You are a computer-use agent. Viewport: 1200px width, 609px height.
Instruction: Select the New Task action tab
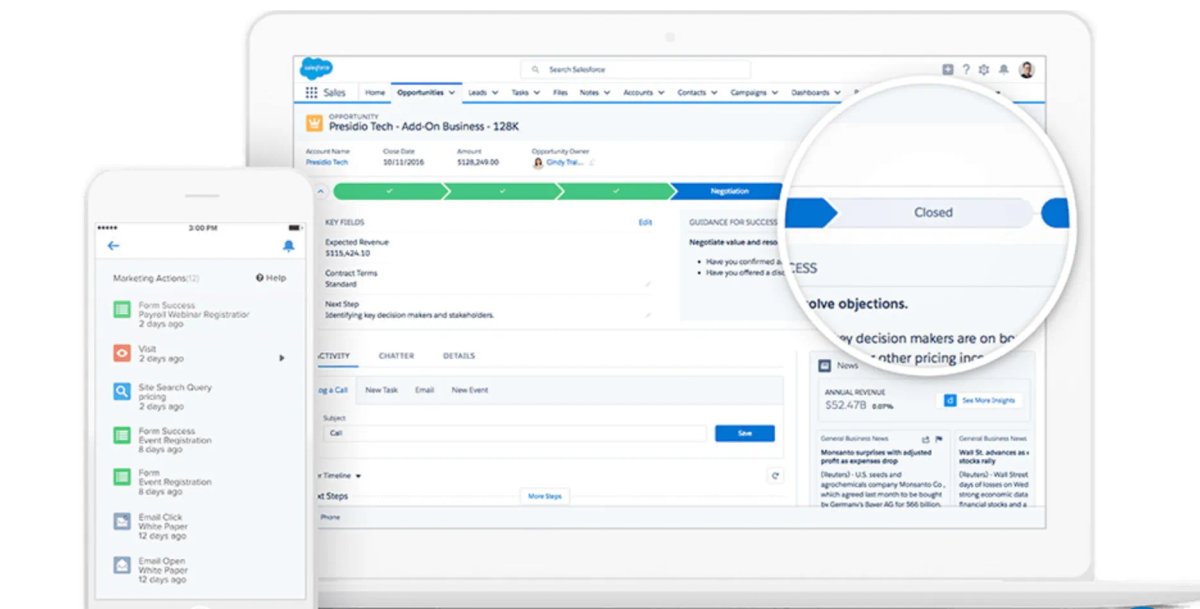(x=382, y=390)
